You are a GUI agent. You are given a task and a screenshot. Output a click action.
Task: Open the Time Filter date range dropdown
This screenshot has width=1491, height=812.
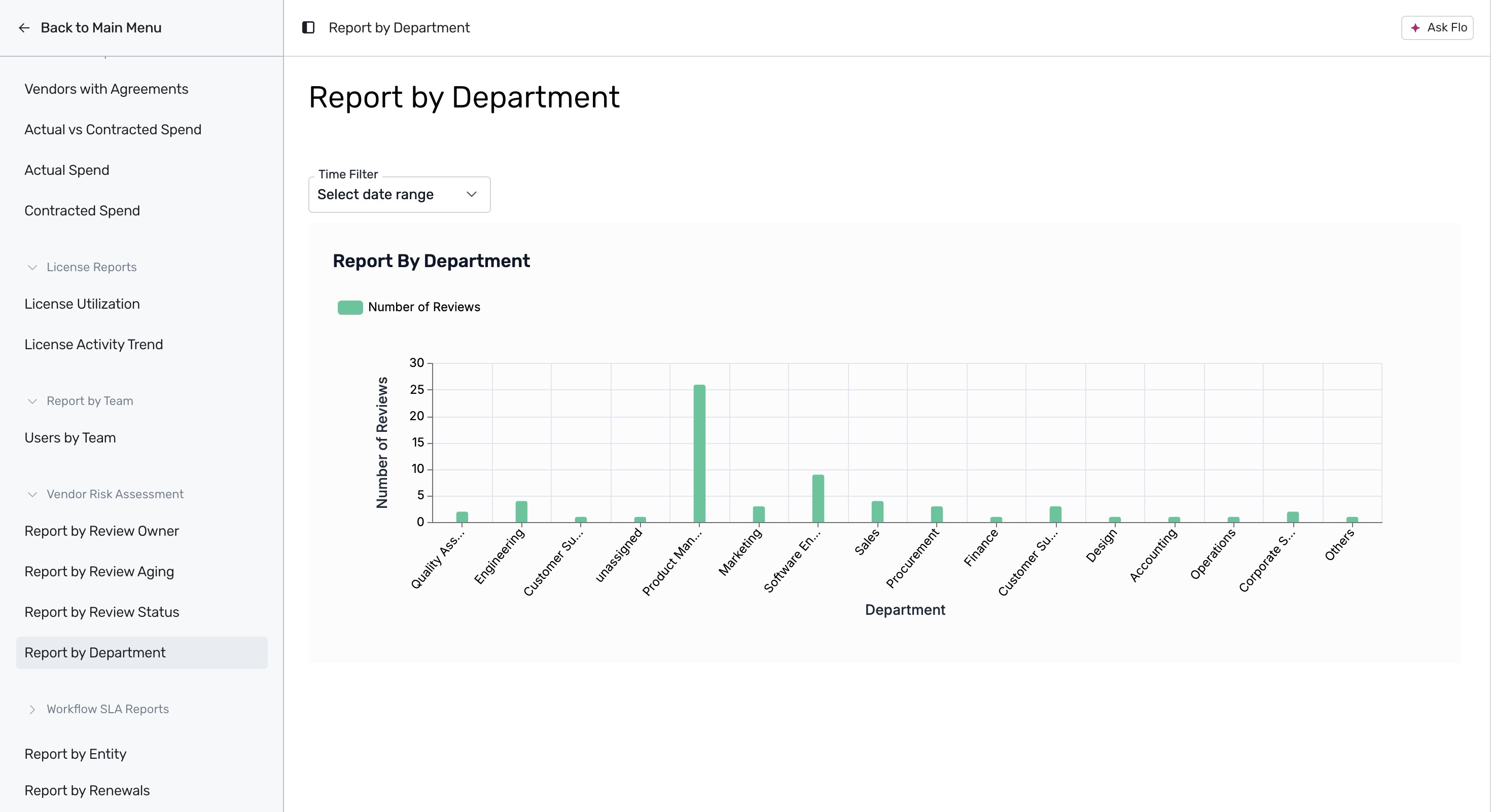point(400,194)
